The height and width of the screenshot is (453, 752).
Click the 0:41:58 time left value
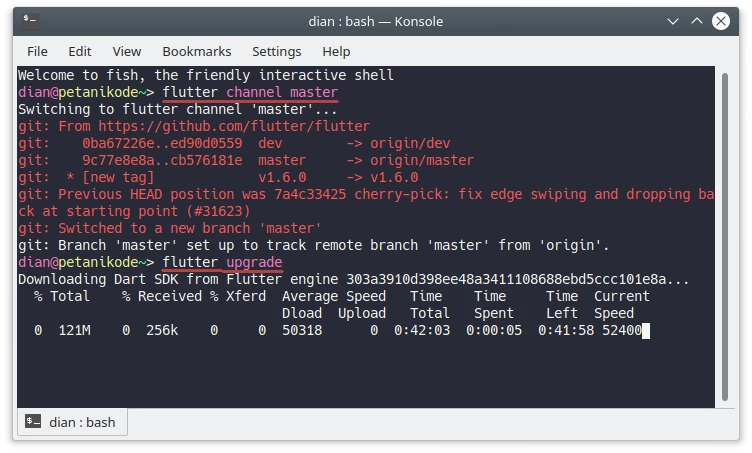pos(566,330)
